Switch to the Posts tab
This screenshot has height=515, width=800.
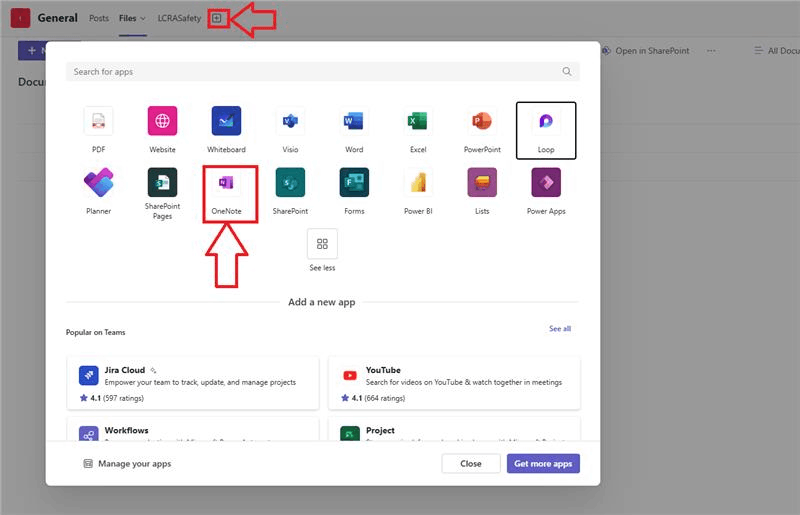pos(99,18)
